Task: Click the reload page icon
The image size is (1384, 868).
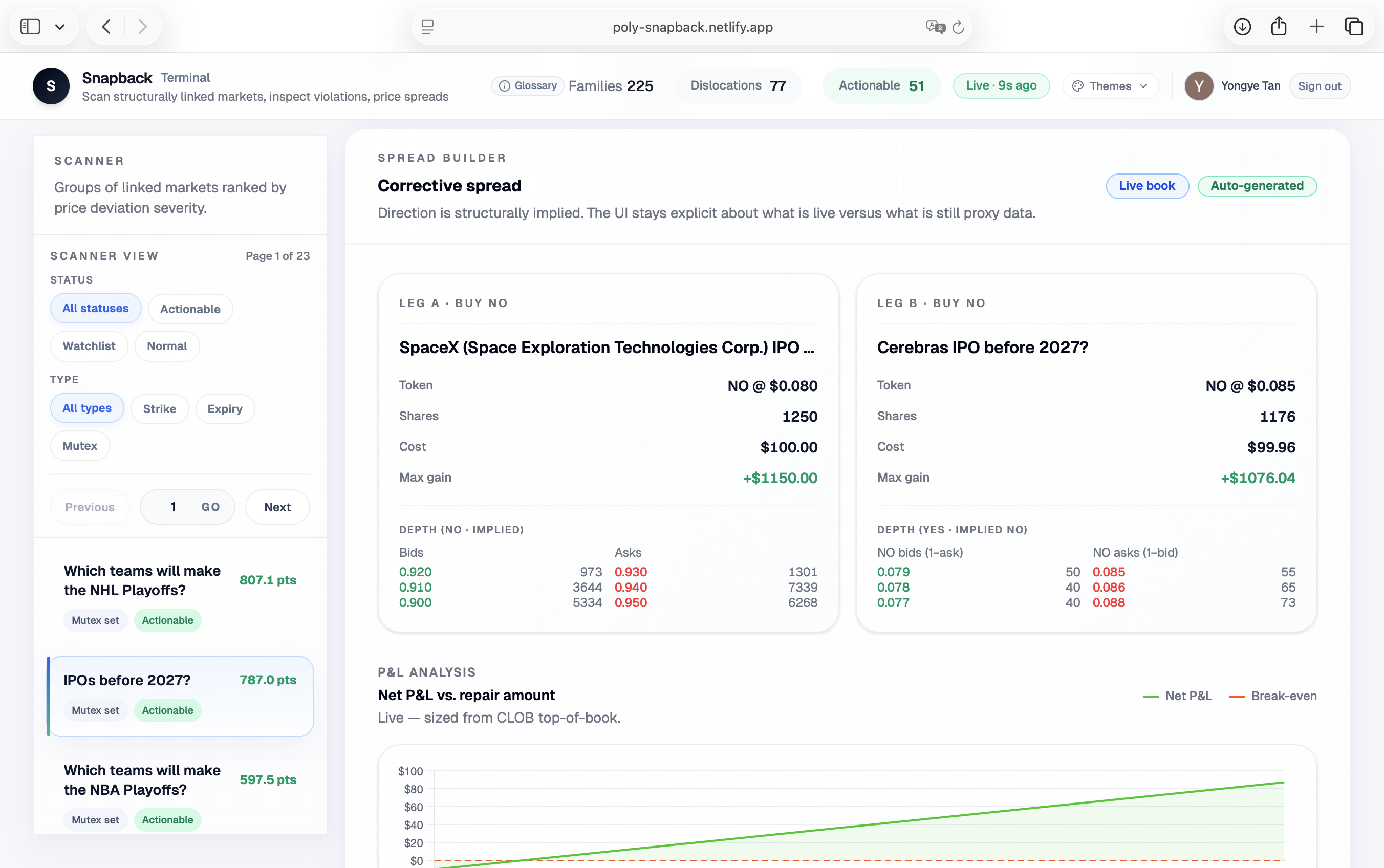Action: tap(958, 27)
